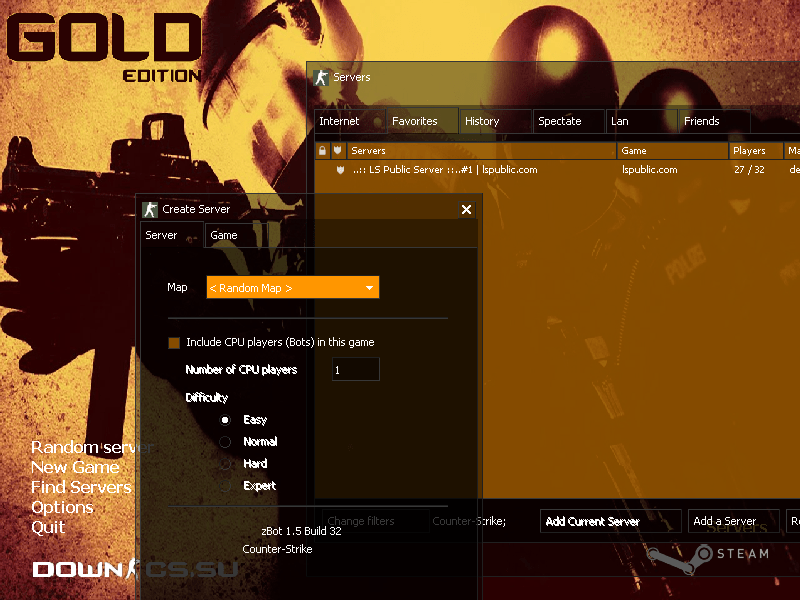
Task: Choose Random server from main menu
Action: pyautogui.click(x=92, y=447)
